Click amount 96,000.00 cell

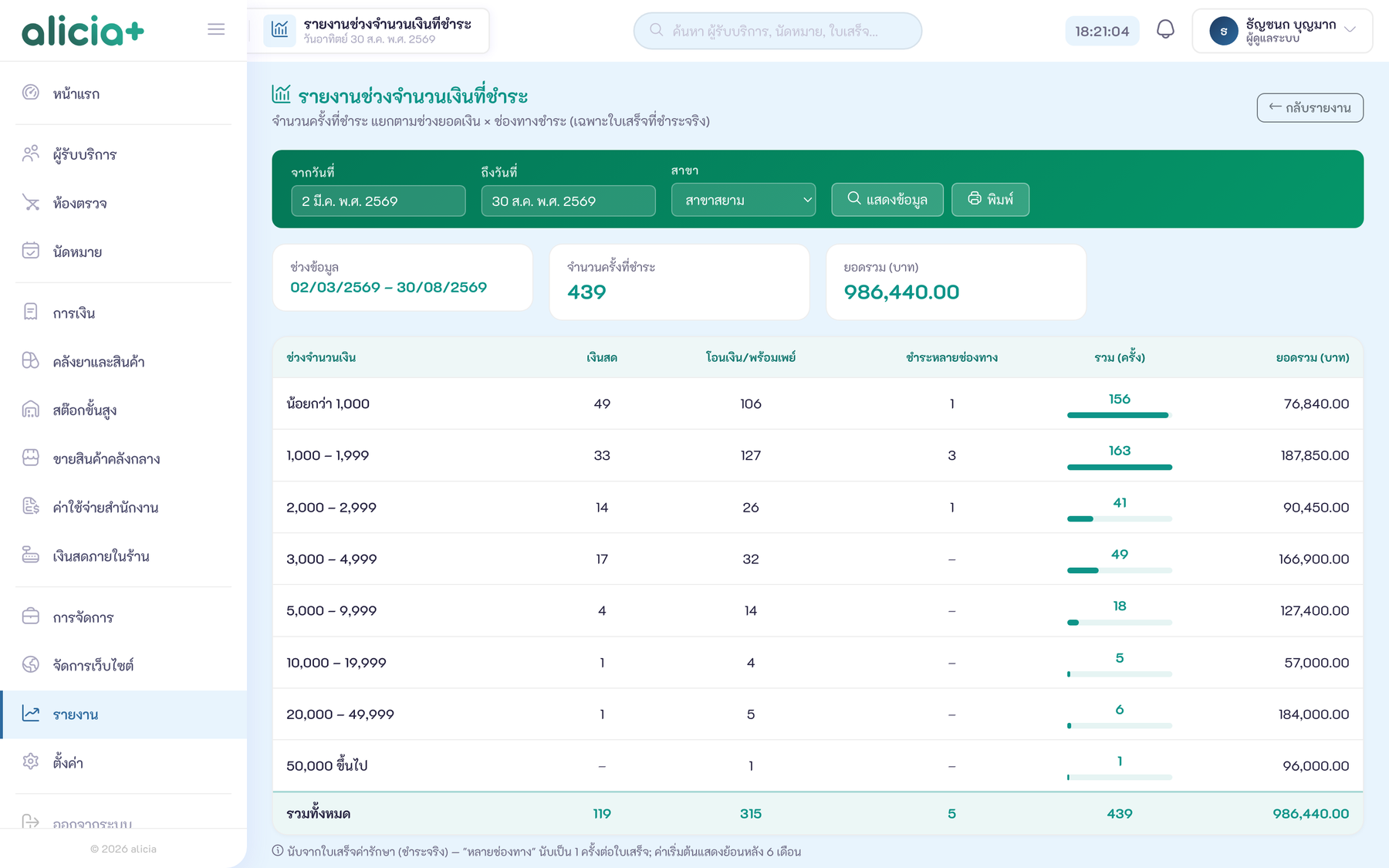[x=1316, y=765]
